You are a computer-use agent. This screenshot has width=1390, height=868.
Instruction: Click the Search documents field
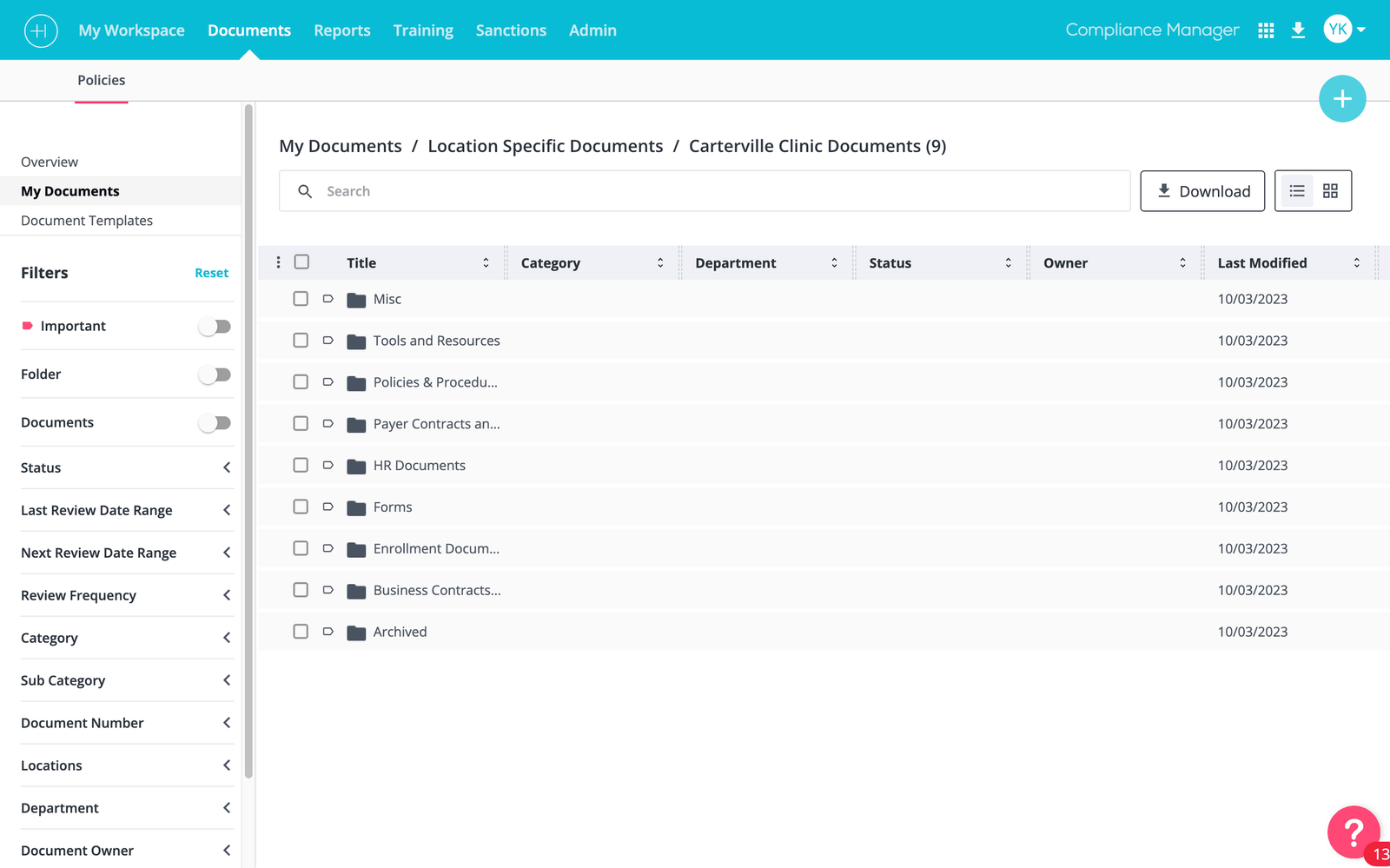coord(705,191)
